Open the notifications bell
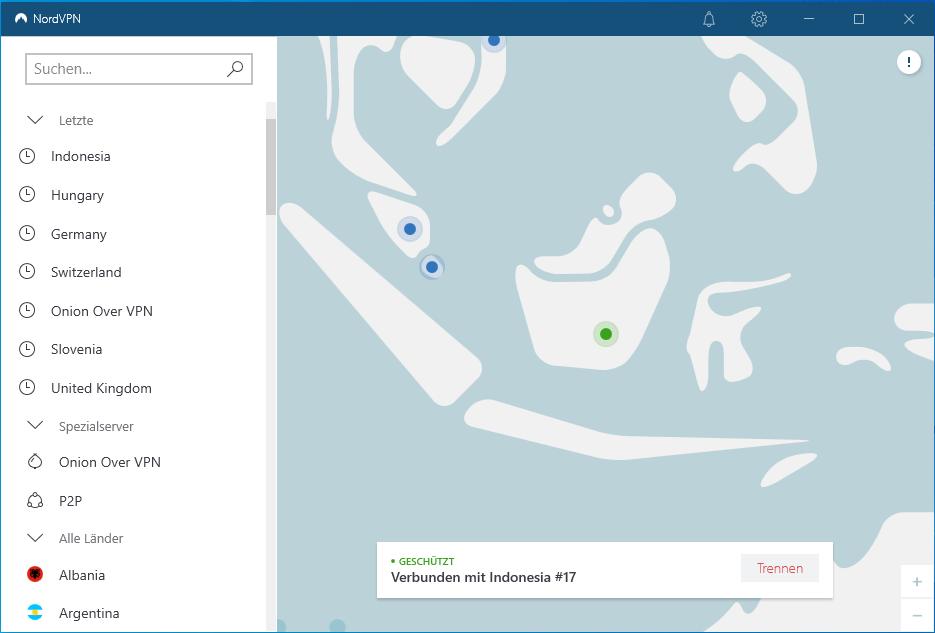 pos(708,19)
